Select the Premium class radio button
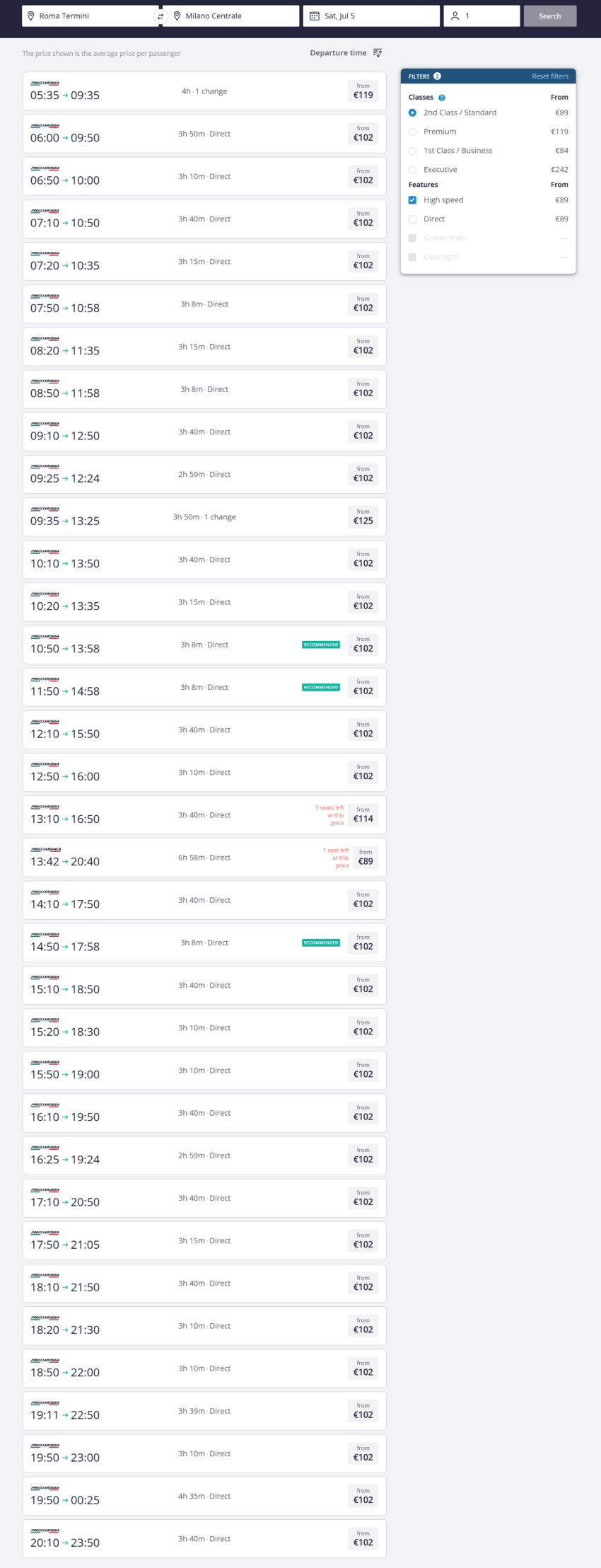Viewport: 601px width, 1568px height. pyautogui.click(x=413, y=132)
